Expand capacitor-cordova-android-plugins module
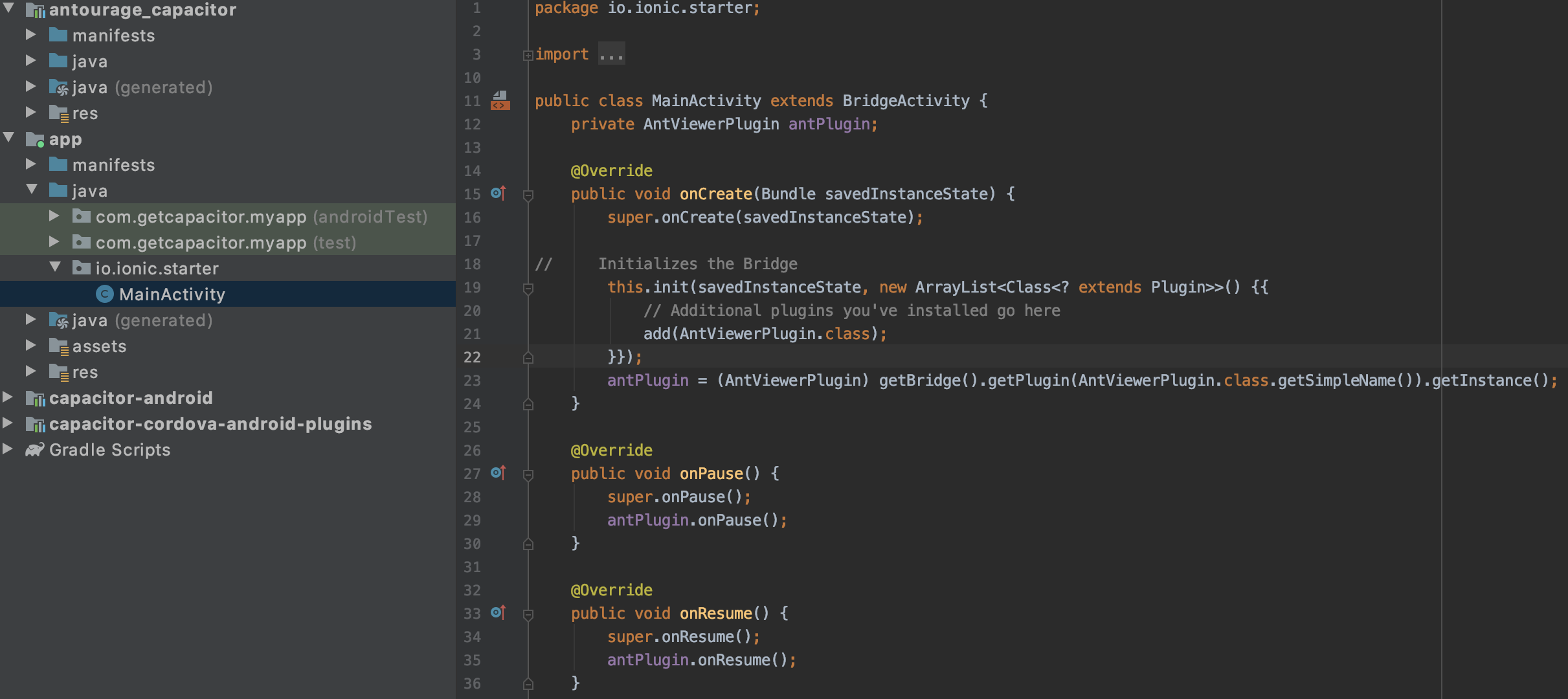The height and width of the screenshot is (699, 1568). pos(8,423)
